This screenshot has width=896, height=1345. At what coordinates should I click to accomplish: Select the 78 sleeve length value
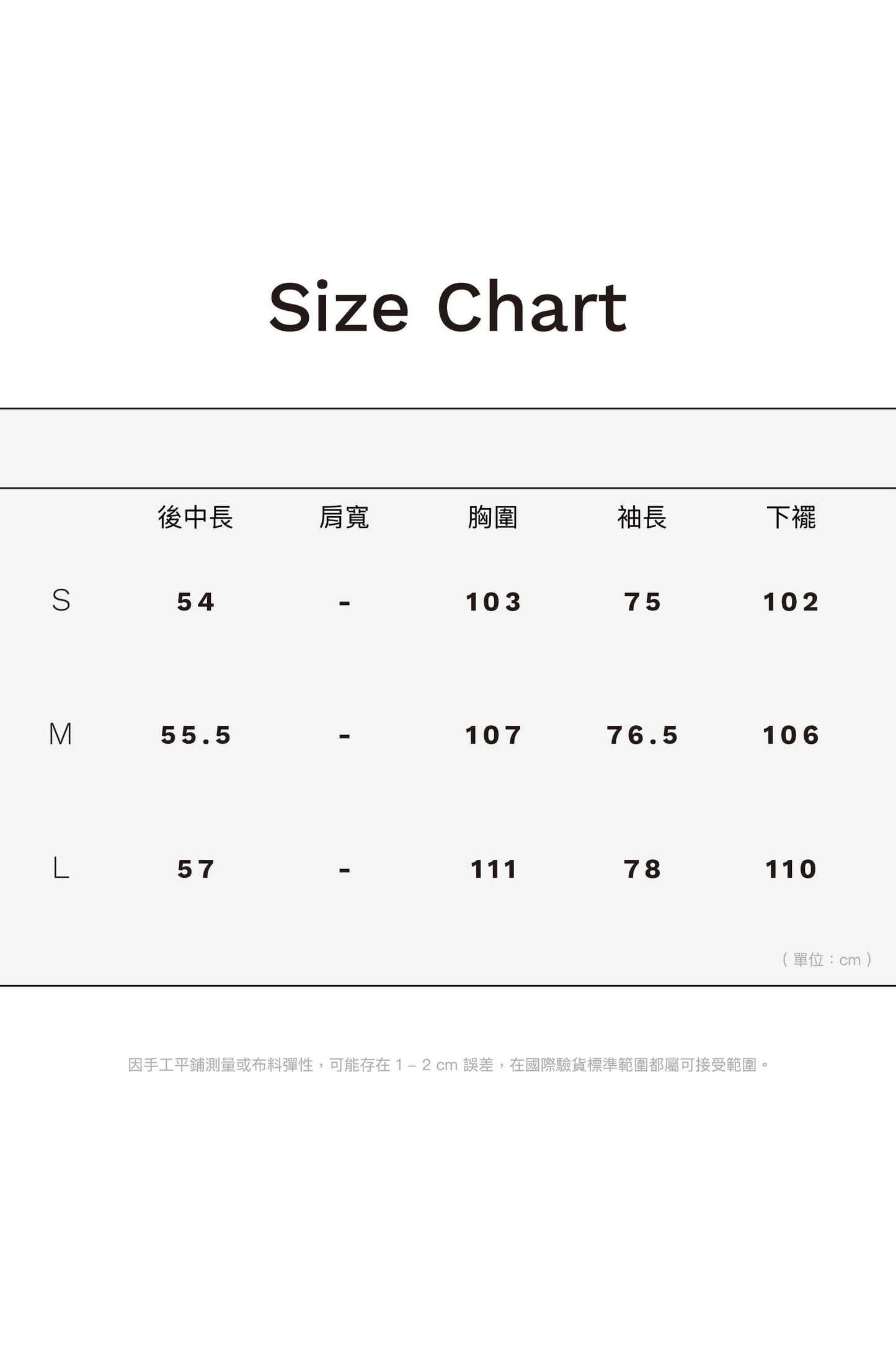[642, 869]
